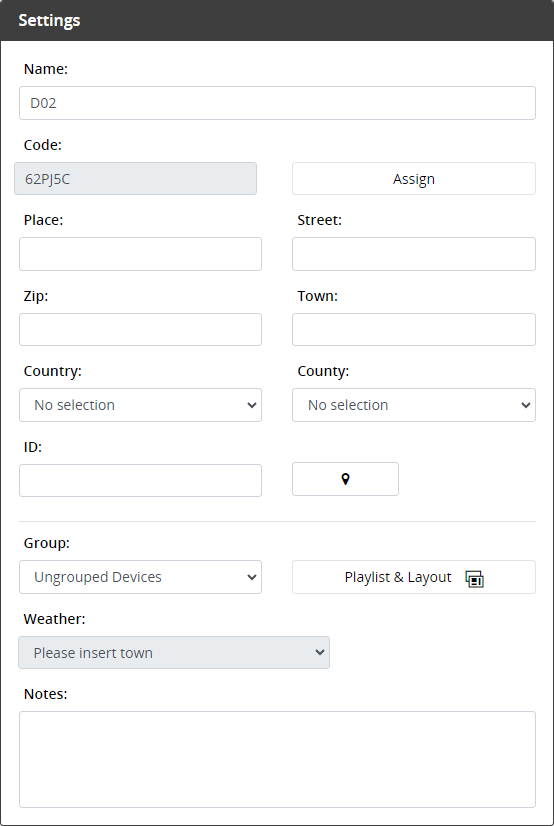Click the 'Group:' field label
554x826 pixels.
(x=46, y=543)
